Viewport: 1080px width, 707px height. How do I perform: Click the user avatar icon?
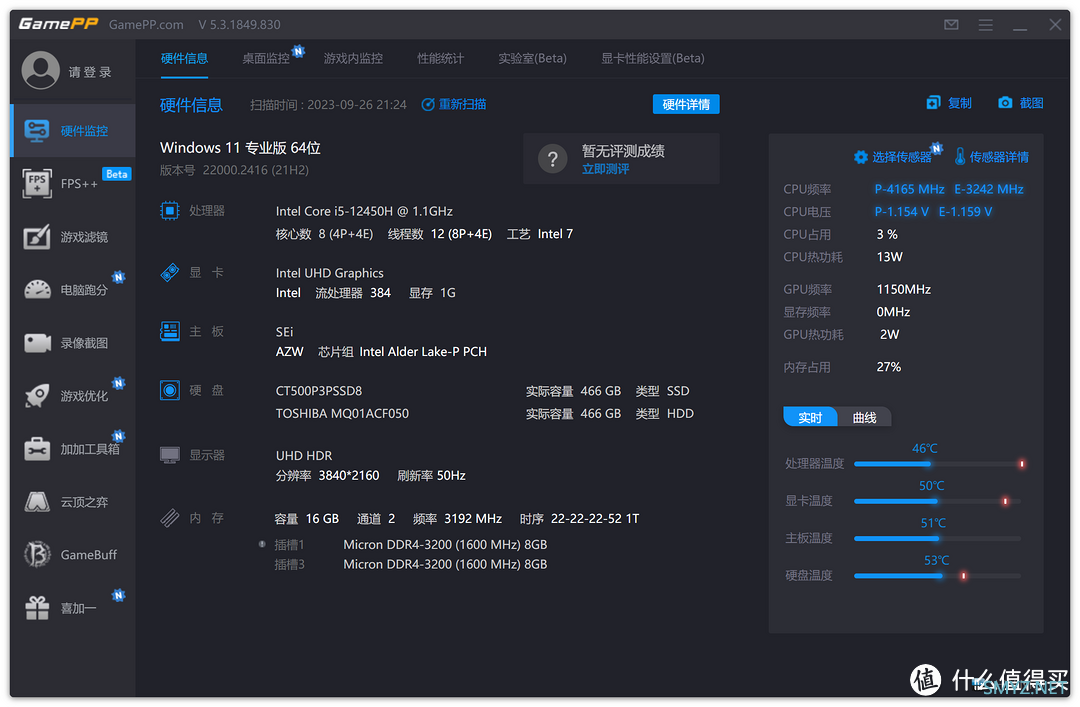coord(41,70)
